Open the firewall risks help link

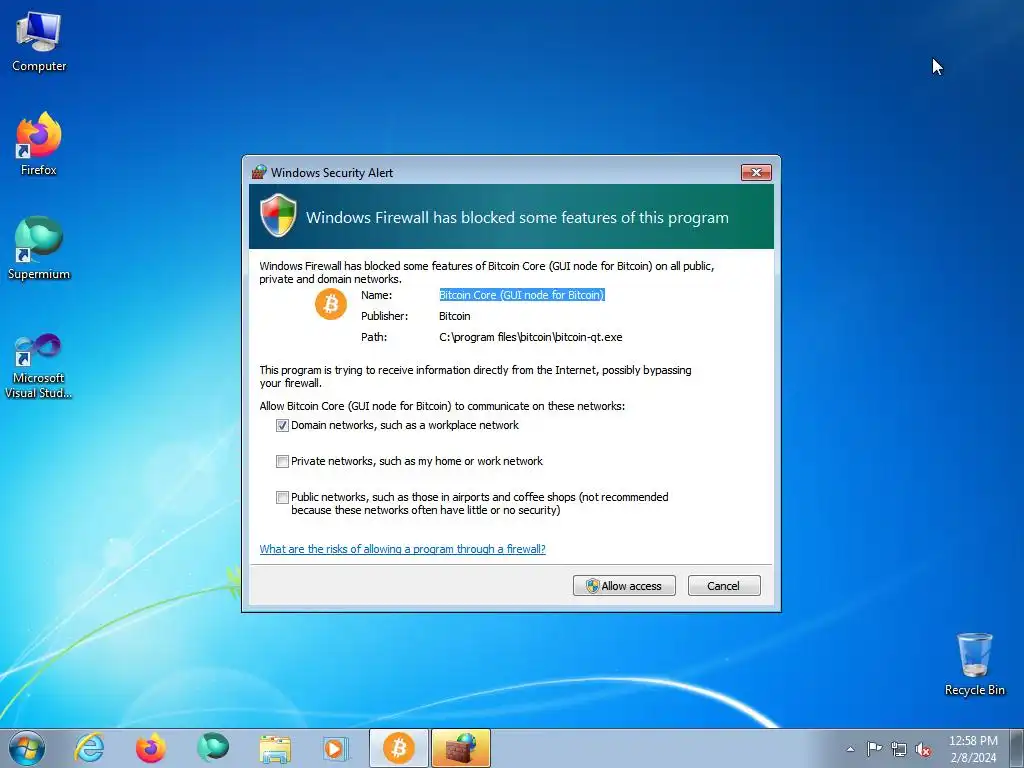tap(402, 549)
